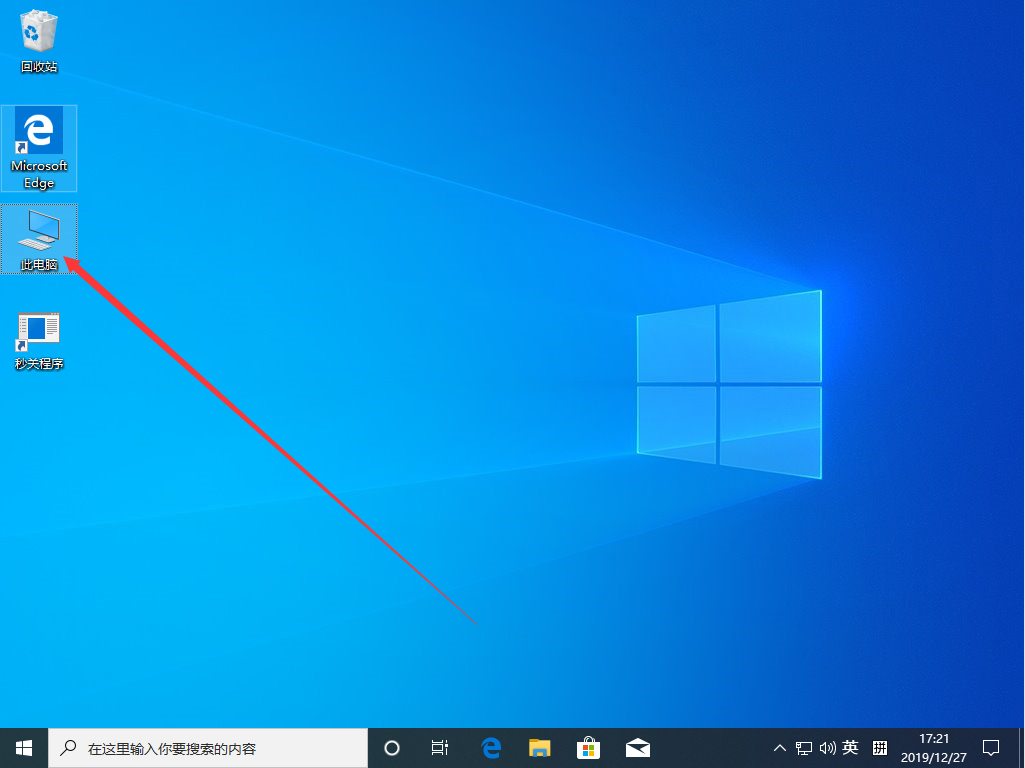The image size is (1025, 768).
Task: Open Task View on the taskbar
Action: [440, 747]
